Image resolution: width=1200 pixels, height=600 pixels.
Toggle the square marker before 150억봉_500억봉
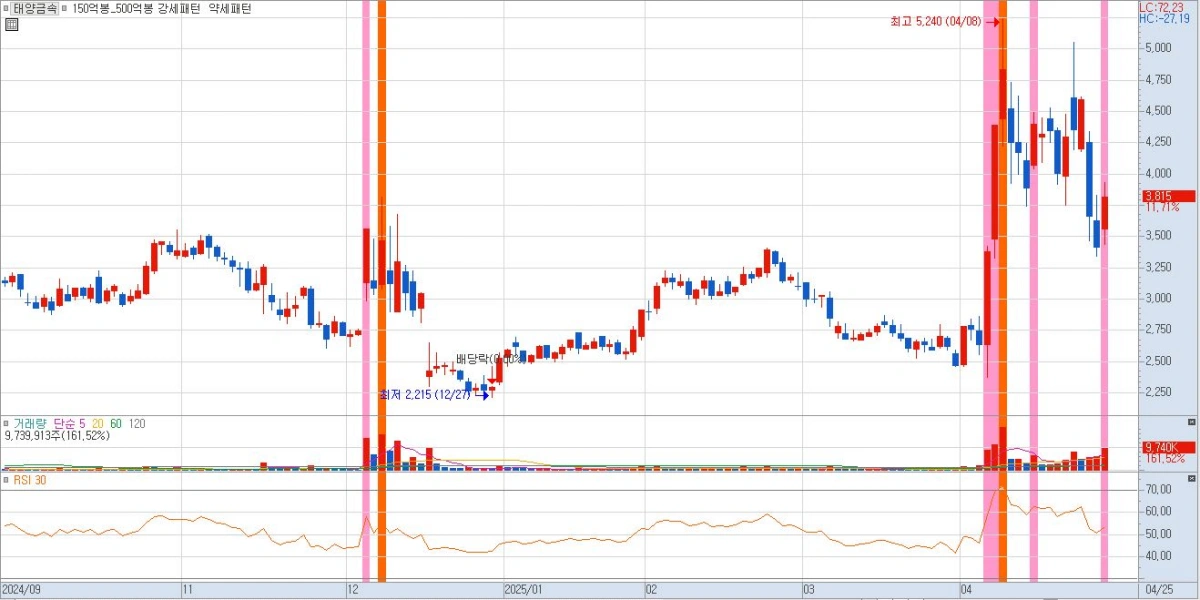tap(65, 8)
